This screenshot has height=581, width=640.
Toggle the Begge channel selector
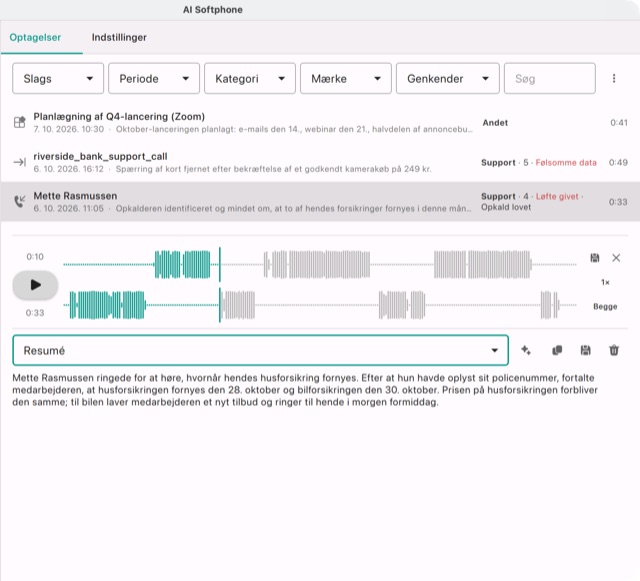[605, 306]
